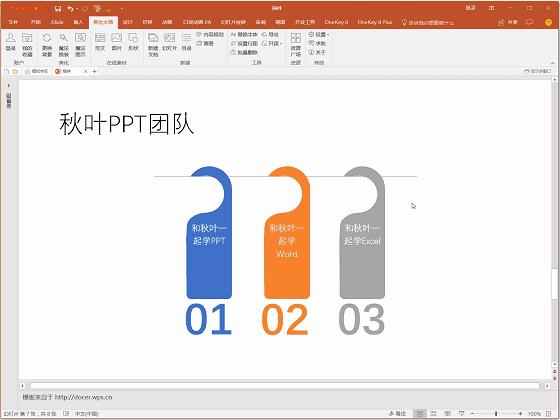
Task: Click the new blank document icon in tab bar
Action: point(6,71)
